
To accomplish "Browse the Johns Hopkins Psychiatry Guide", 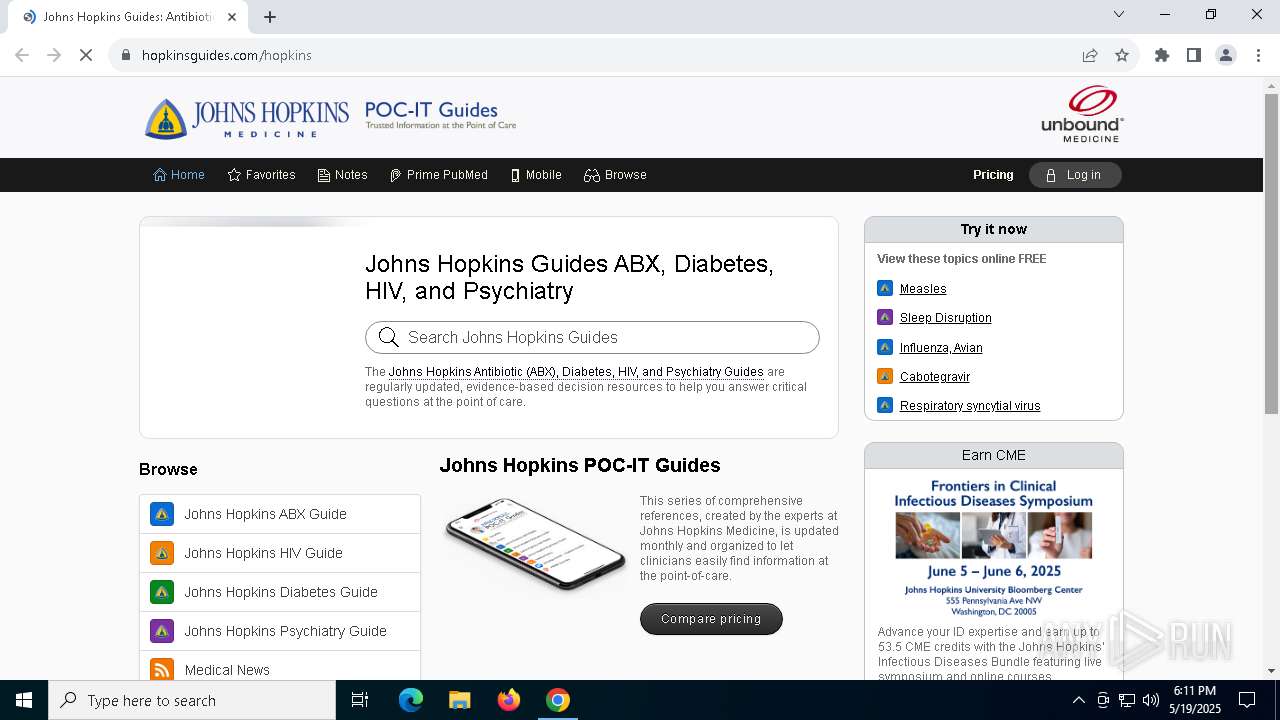I will [280, 631].
